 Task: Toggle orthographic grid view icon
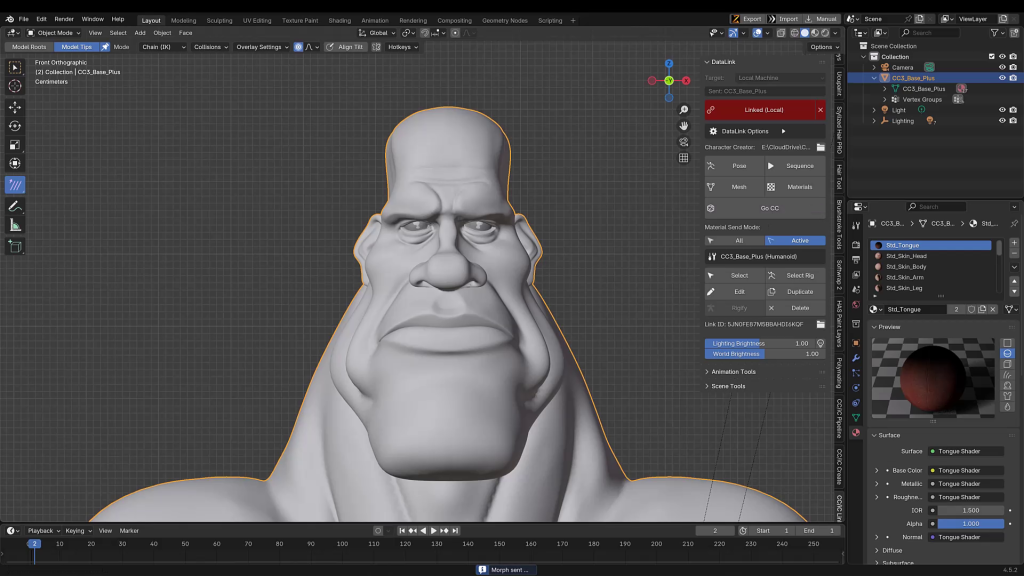point(684,158)
